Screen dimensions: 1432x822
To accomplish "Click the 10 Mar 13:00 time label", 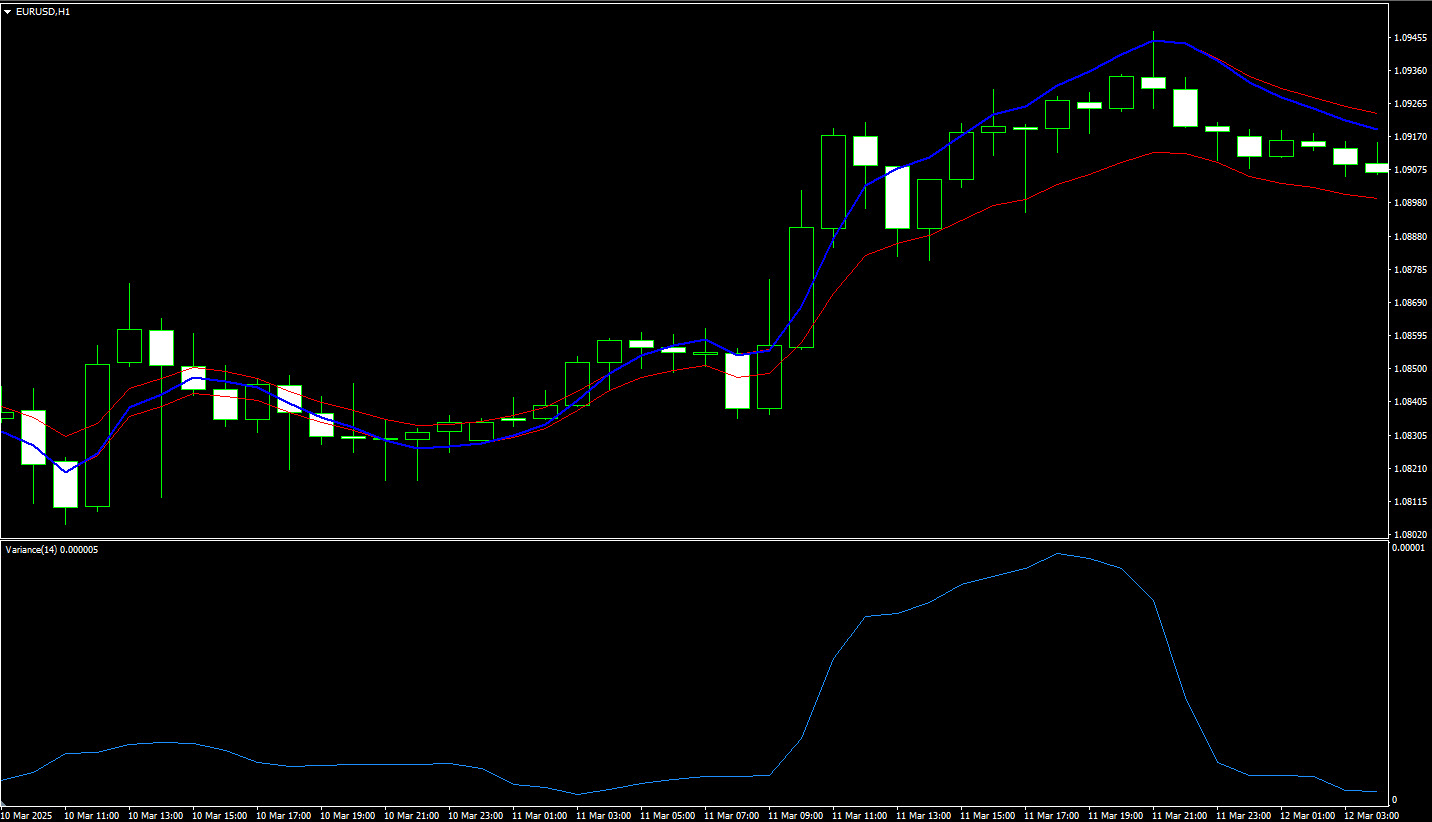I will pos(156,816).
